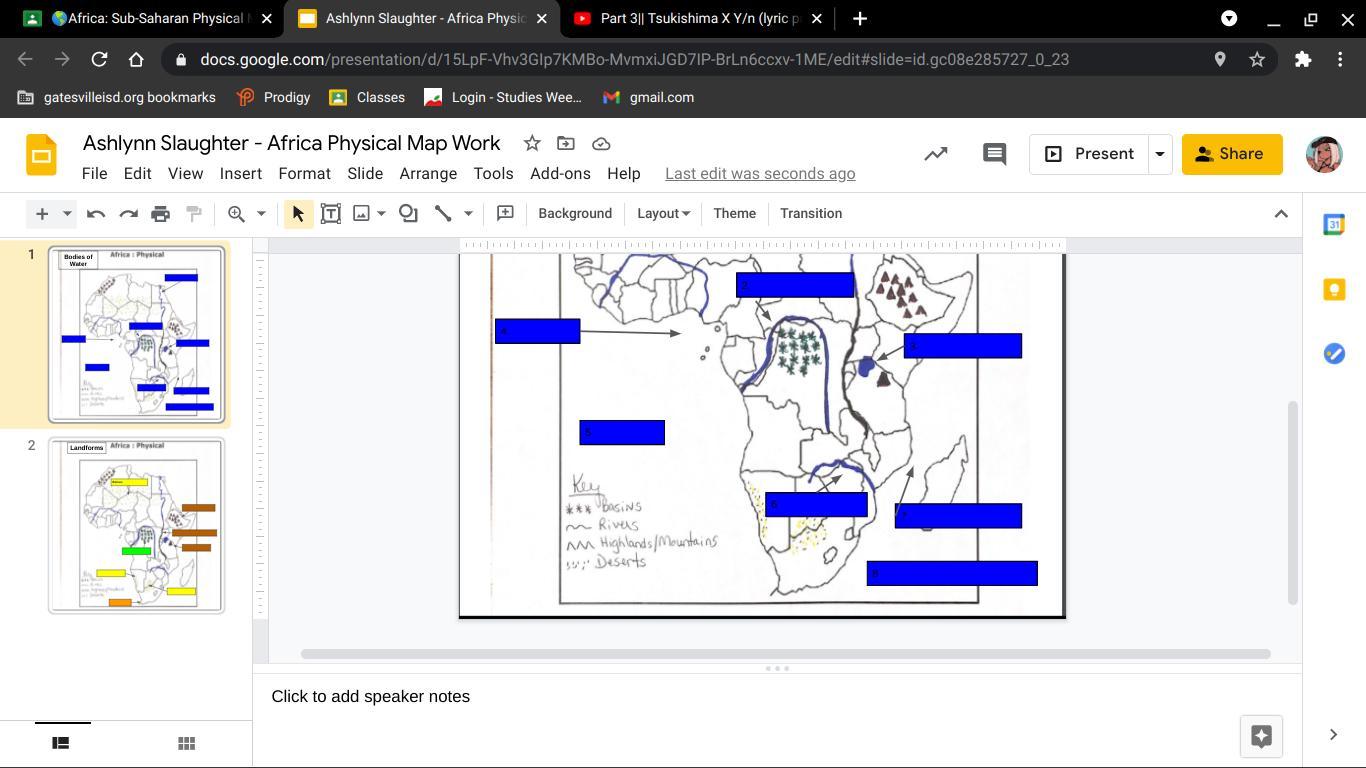Open comment history speech bubble icon
Viewport: 1366px width, 768px height.
(x=994, y=154)
